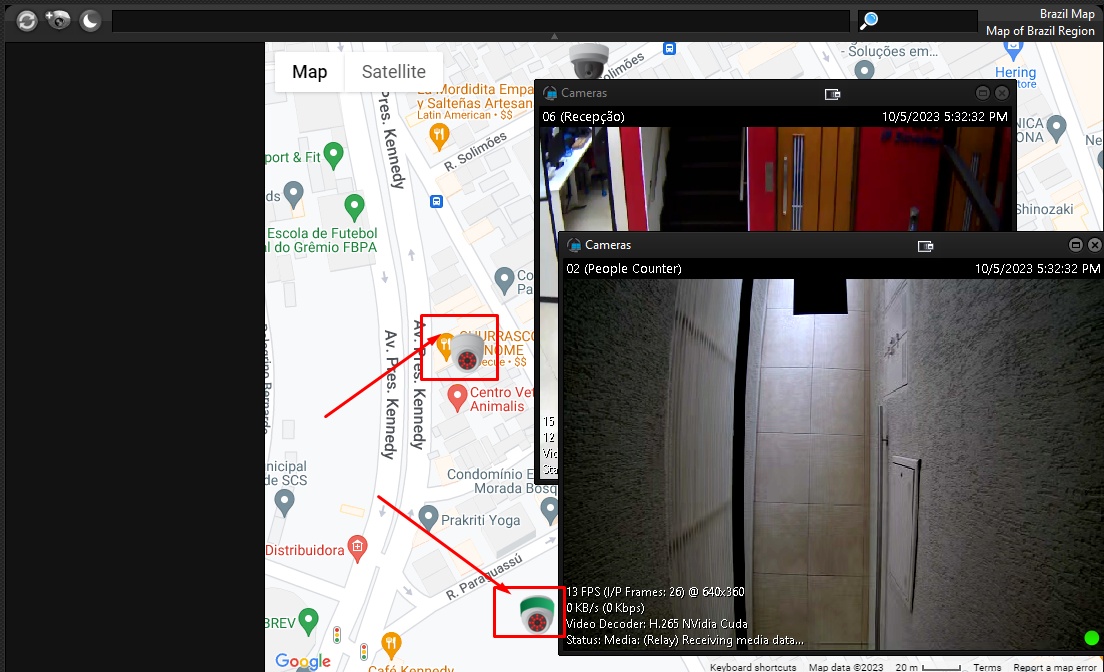Click the timestamp in the People Counter window
The height and width of the screenshot is (672, 1104).
[x=1037, y=268]
